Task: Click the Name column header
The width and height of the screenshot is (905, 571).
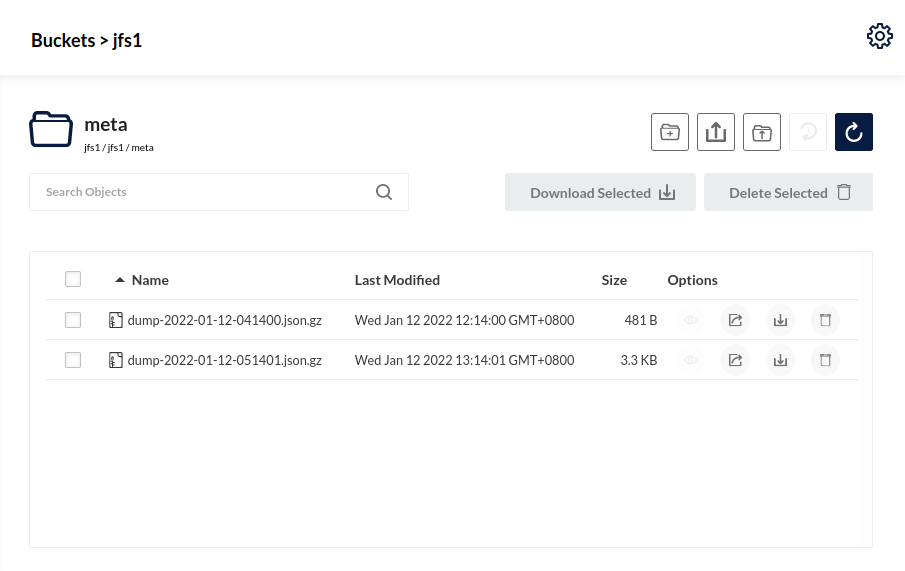Action: (x=150, y=280)
